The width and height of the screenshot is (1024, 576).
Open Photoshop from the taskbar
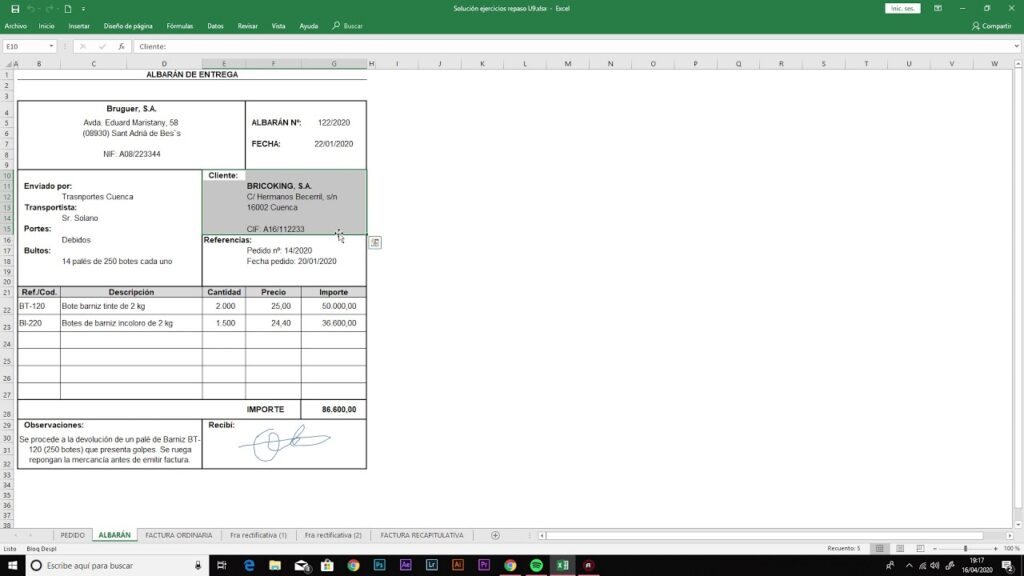pyautogui.click(x=379, y=566)
